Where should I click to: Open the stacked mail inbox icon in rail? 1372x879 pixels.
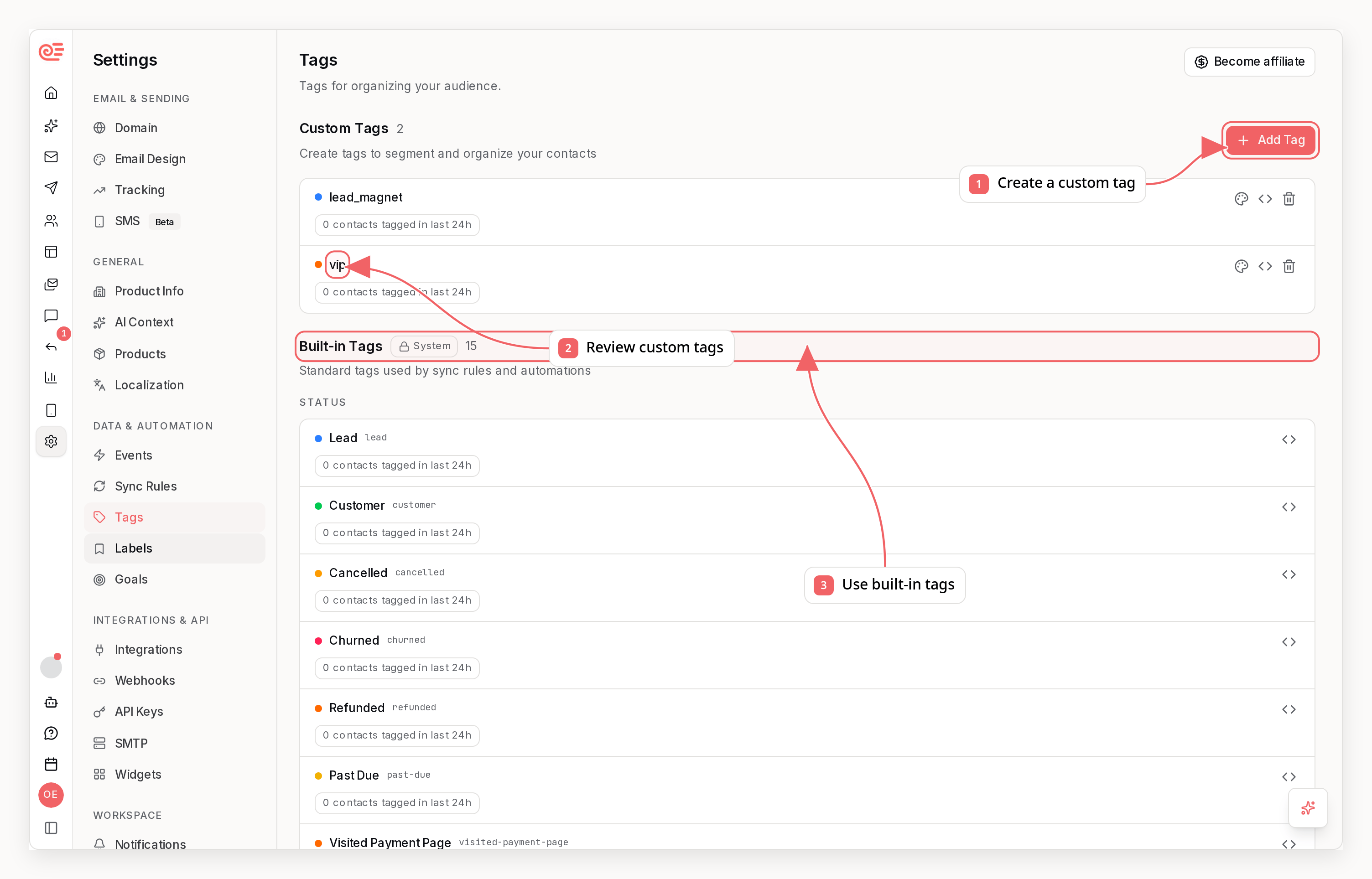[x=51, y=284]
